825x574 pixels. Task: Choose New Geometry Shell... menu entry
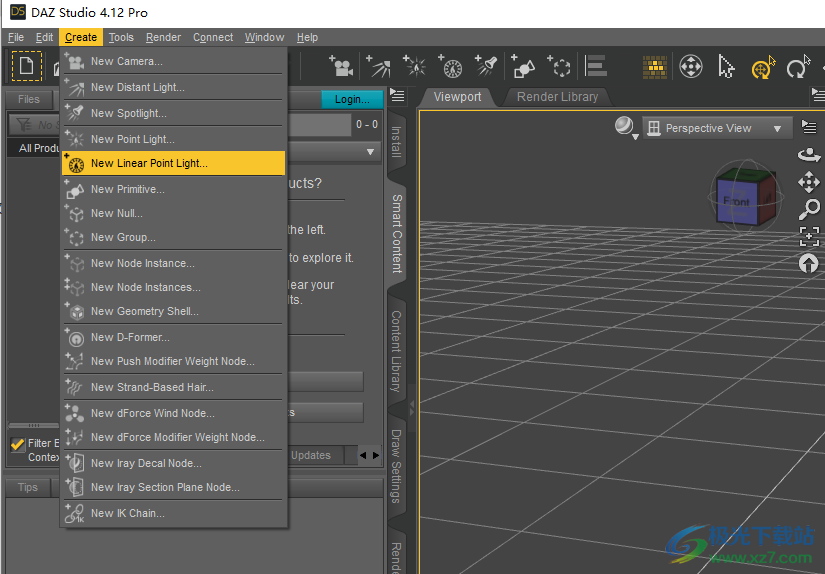coord(174,311)
